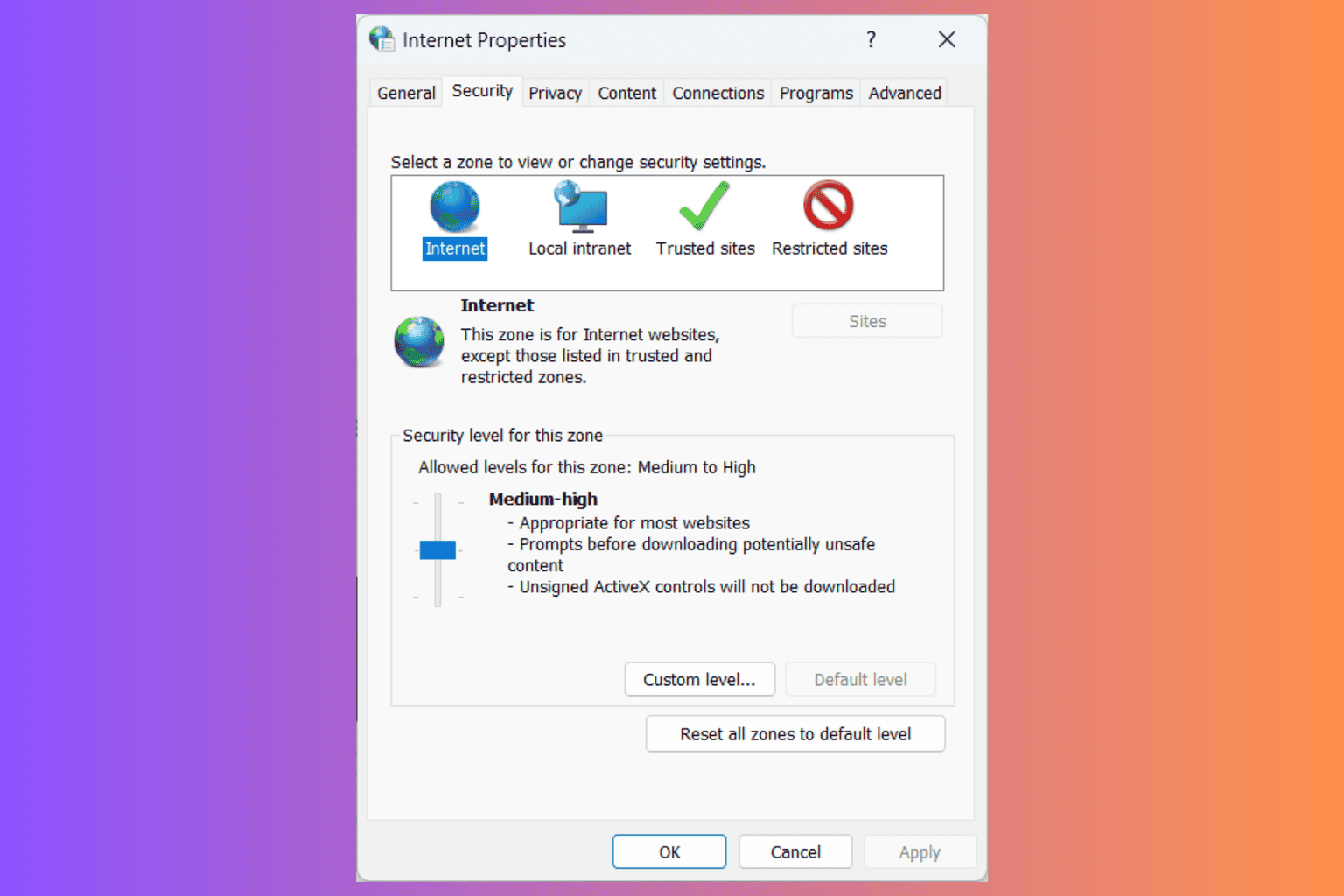Click the Sites button
The width and height of the screenshot is (1344, 896).
(x=867, y=321)
